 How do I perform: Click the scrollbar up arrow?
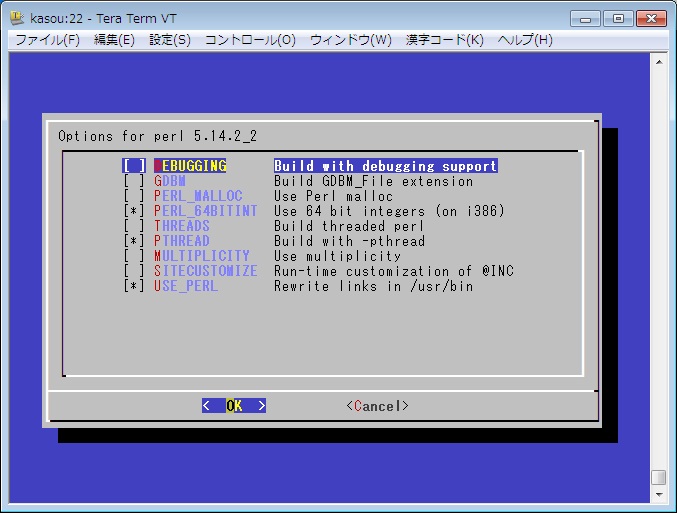[659, 62]
